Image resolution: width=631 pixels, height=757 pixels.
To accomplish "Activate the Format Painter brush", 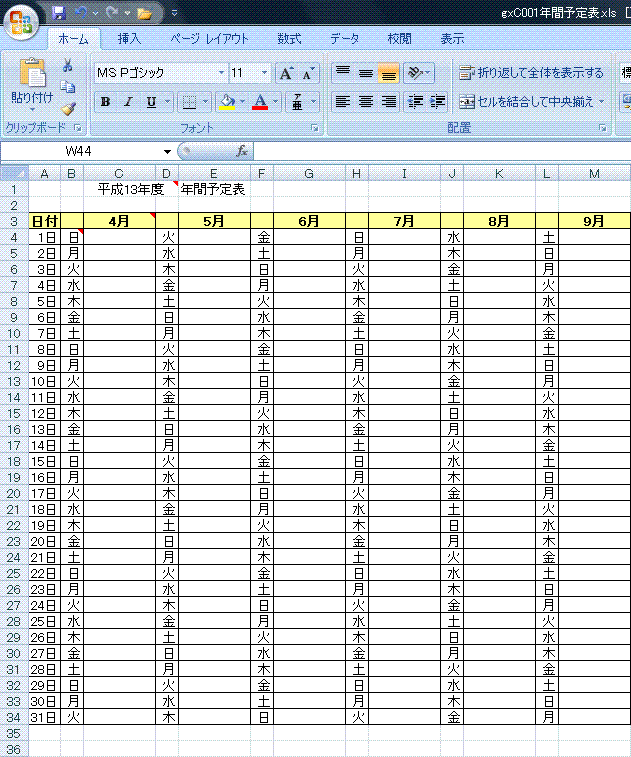I will (x=68, y=109).
